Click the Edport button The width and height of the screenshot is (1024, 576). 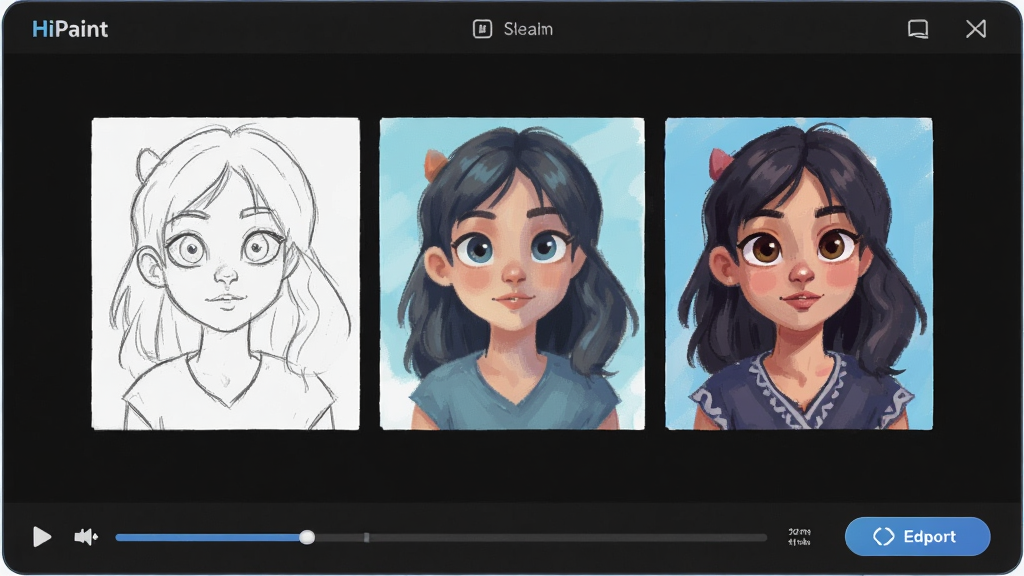click(x=918, y=537)
